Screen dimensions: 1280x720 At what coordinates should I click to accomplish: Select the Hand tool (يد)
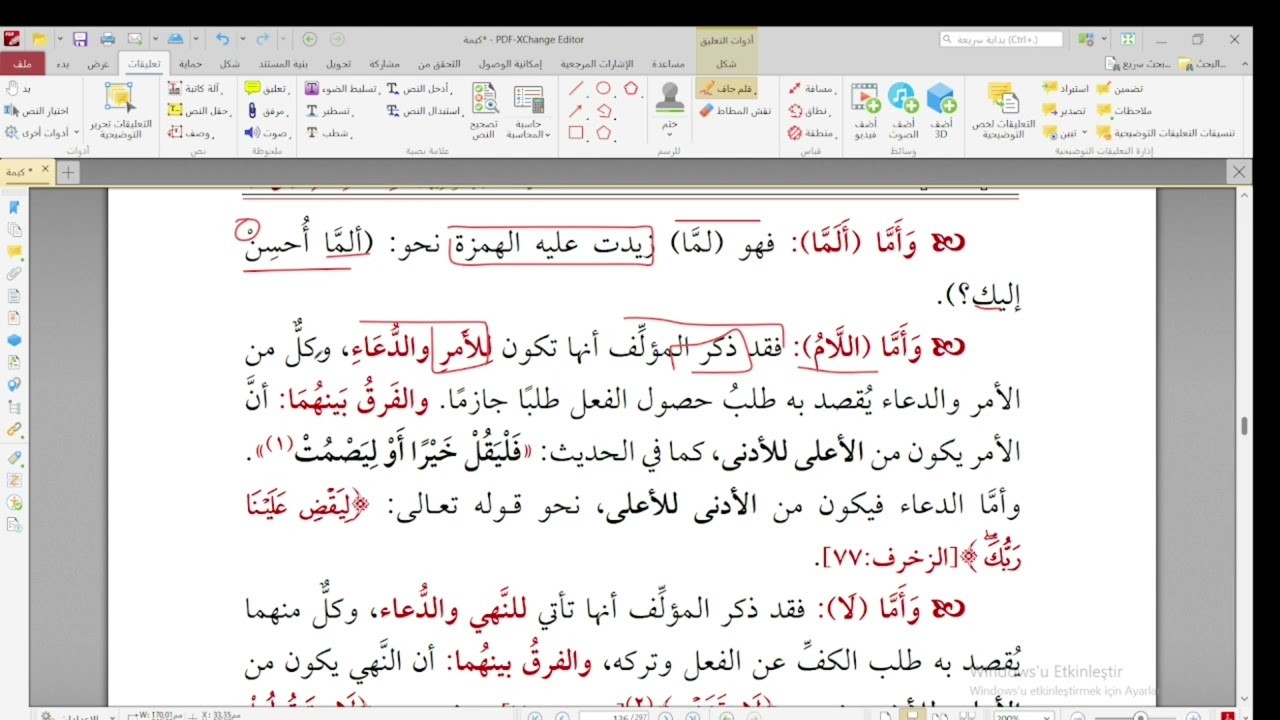19,89
